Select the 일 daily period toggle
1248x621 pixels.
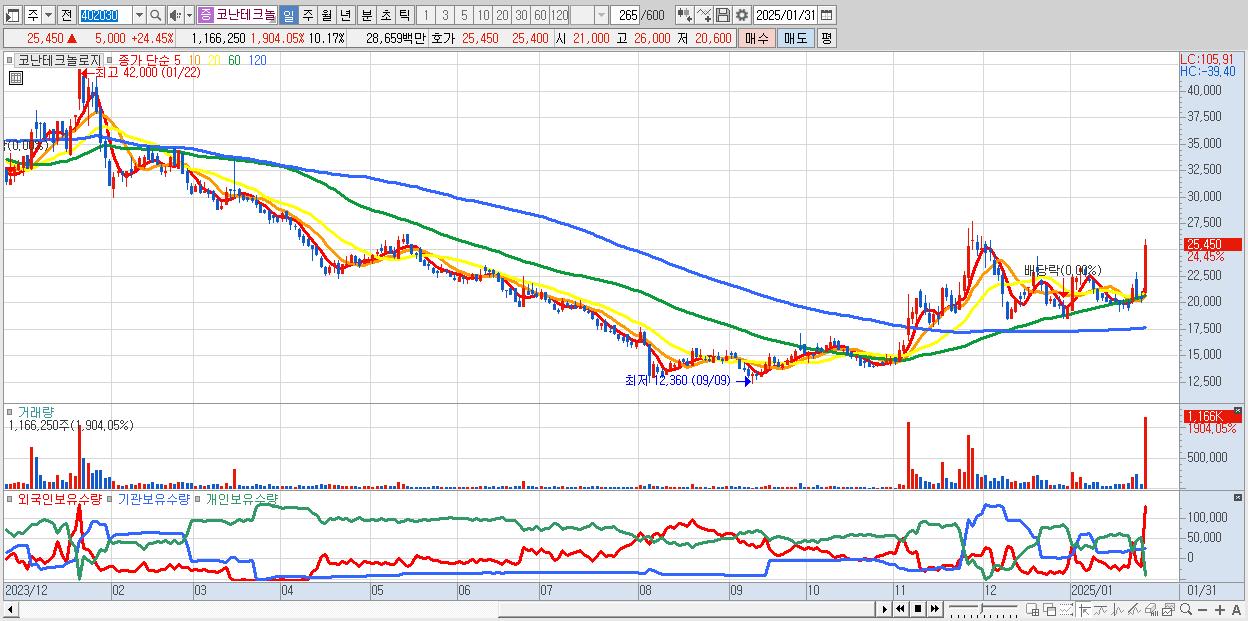pyautogui.click(x=288, y=15)
